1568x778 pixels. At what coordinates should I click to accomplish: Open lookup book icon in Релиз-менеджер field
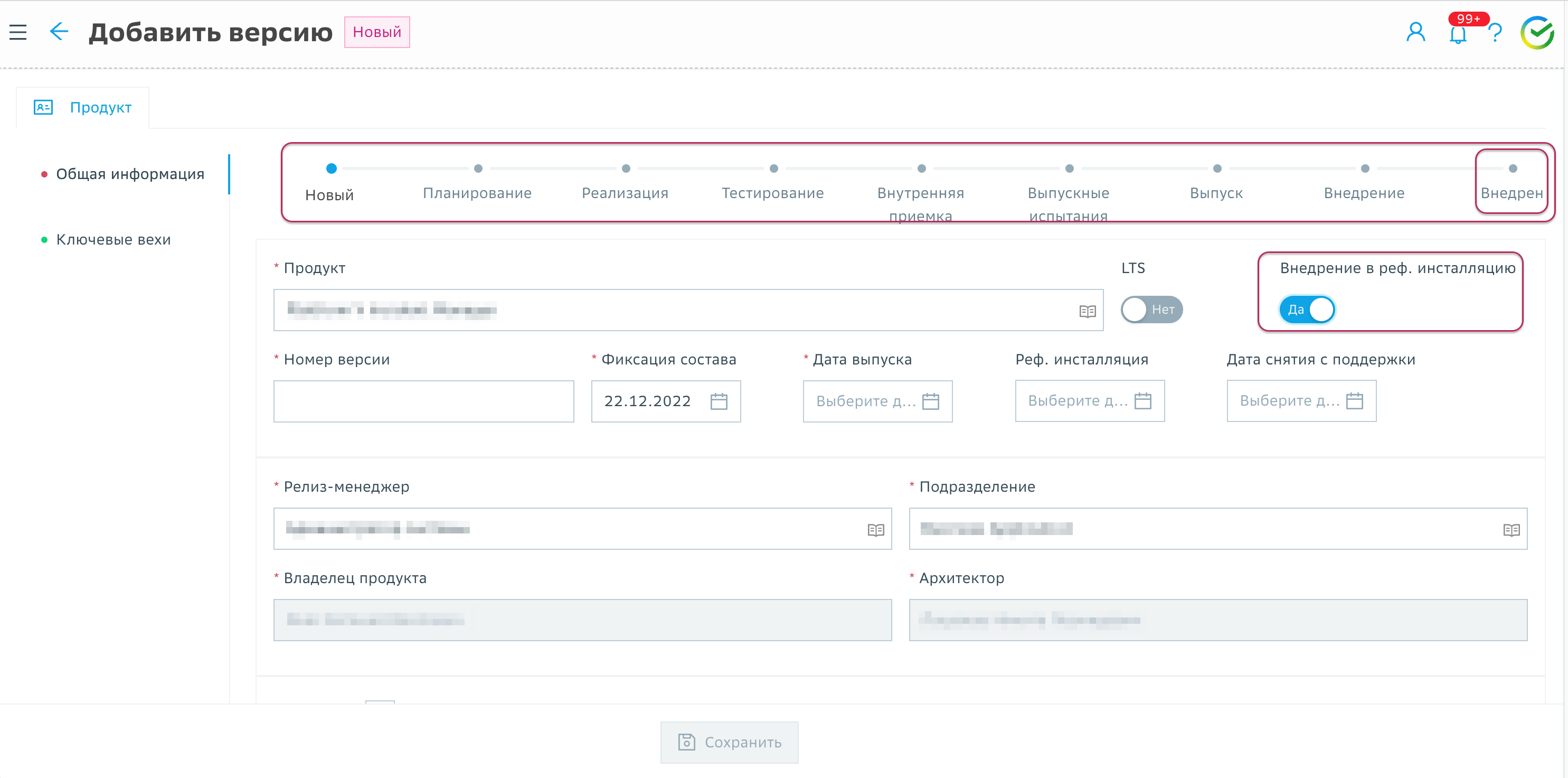(875, 530)
